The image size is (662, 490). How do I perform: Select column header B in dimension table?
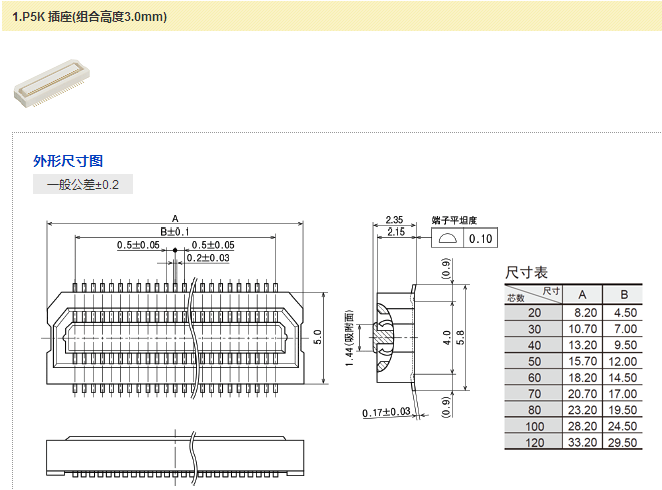(623, 294)
